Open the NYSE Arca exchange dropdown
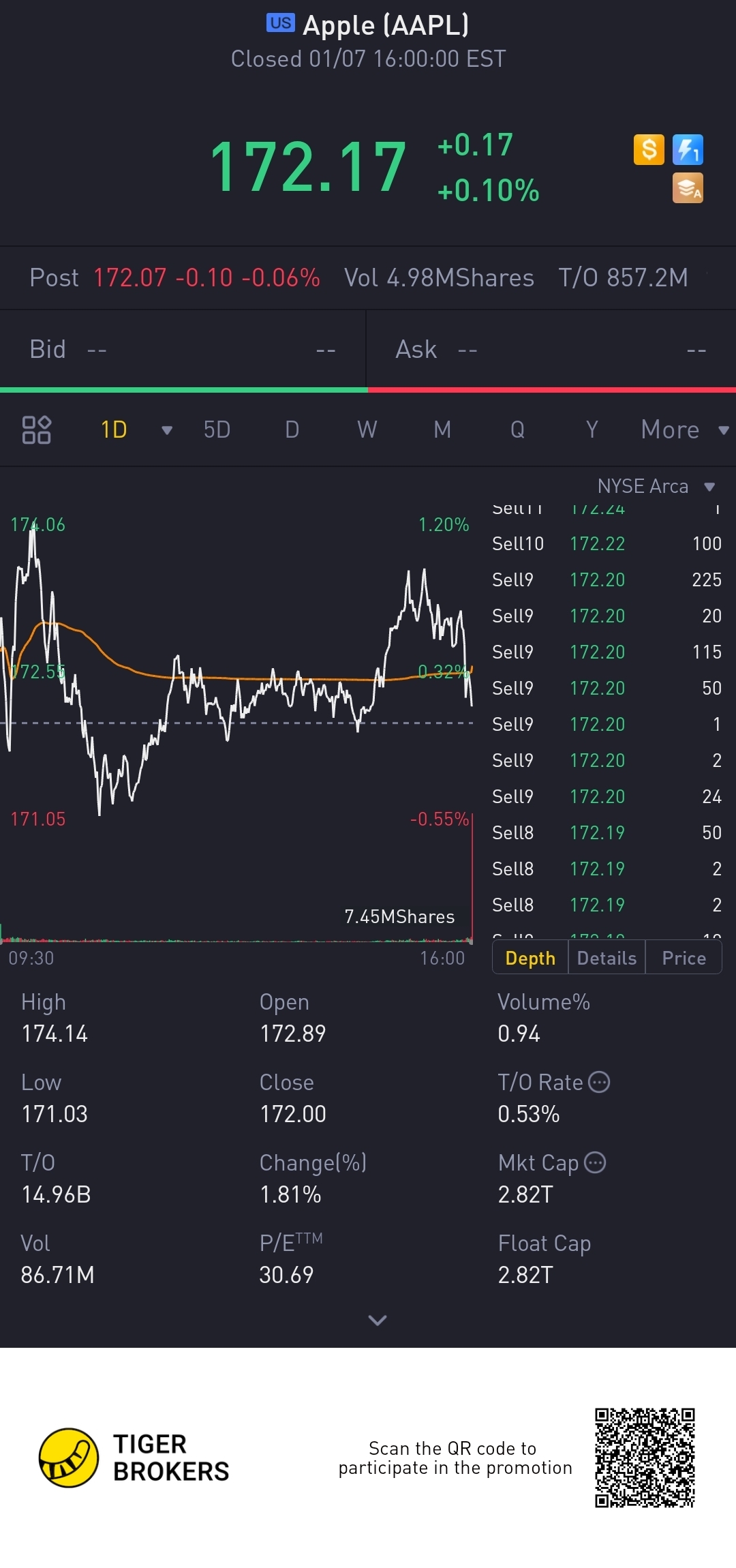Viewport: 736px width, 1568px height. tap(655, 486)
